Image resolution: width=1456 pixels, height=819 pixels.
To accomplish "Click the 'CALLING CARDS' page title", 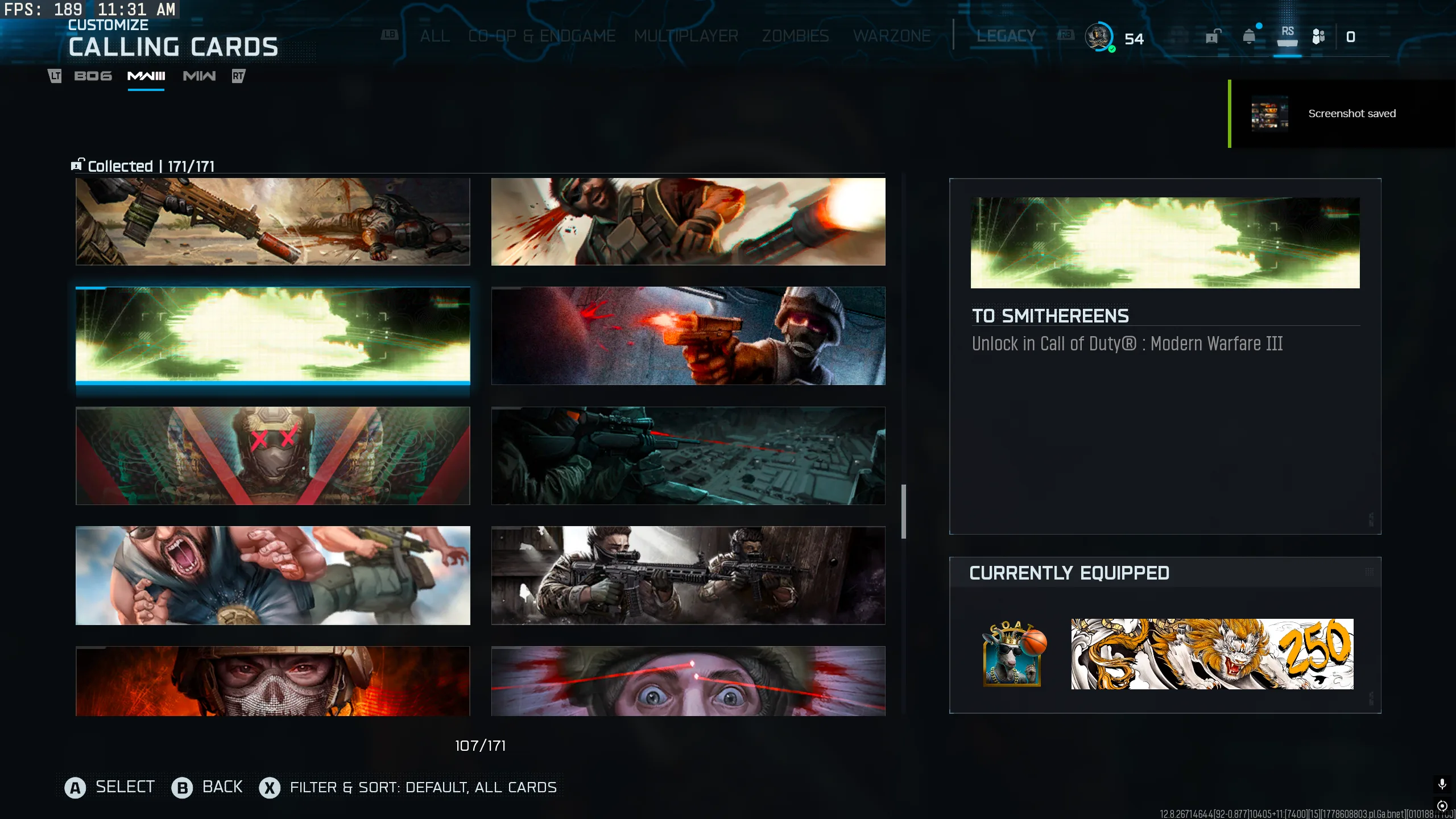I will click(173, 47).
